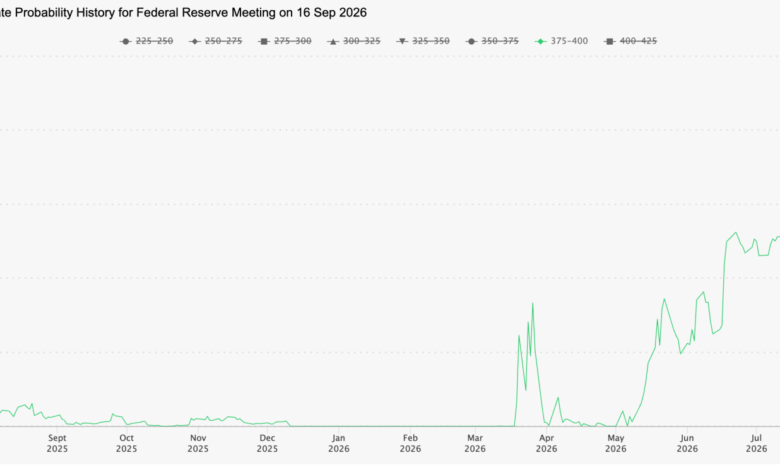Click the Jul 2026 axis label
Viewport: 780px width, 470px height.
click(757, 443)
